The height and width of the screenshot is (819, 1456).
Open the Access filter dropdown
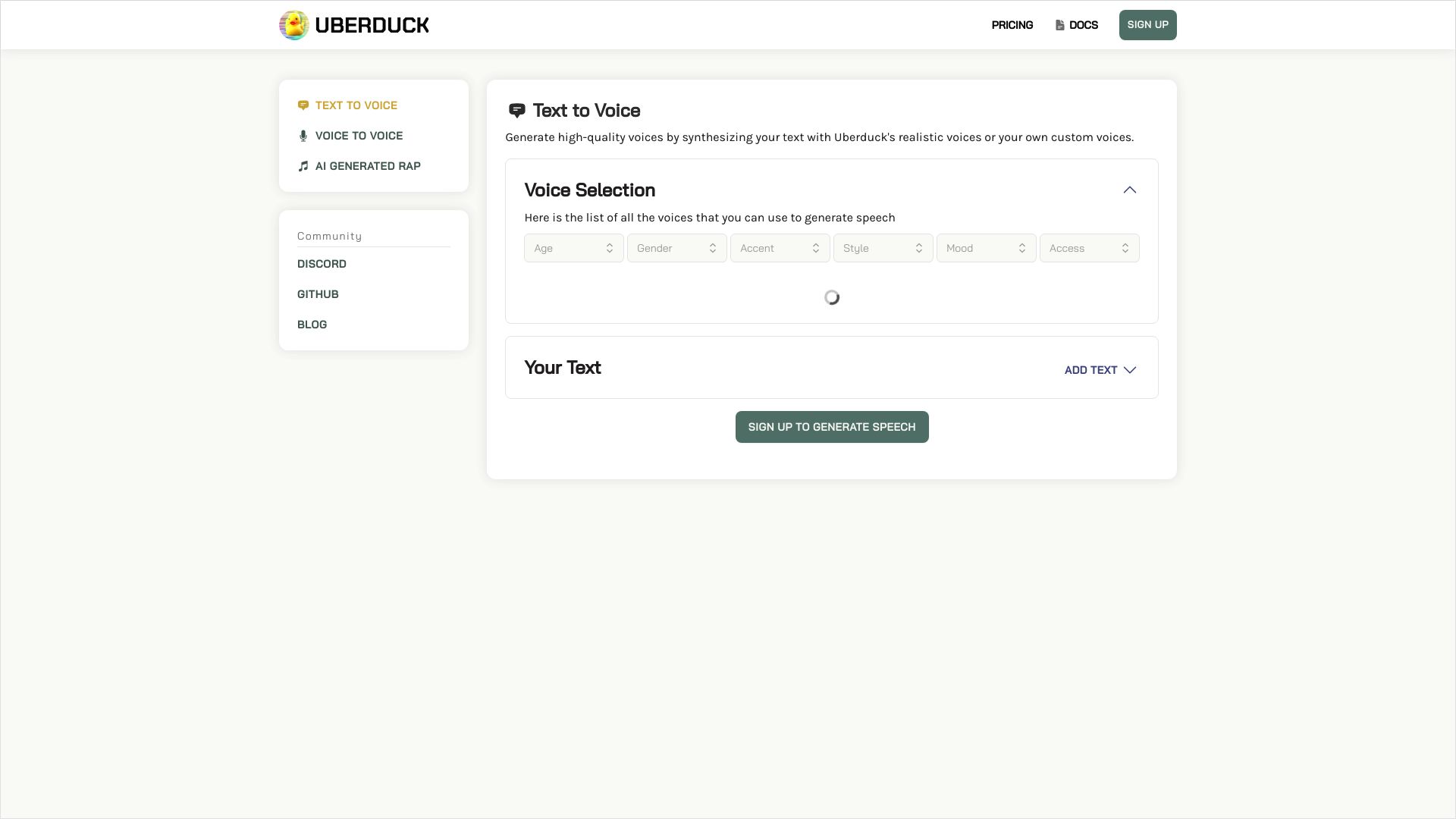[1089, 248]
